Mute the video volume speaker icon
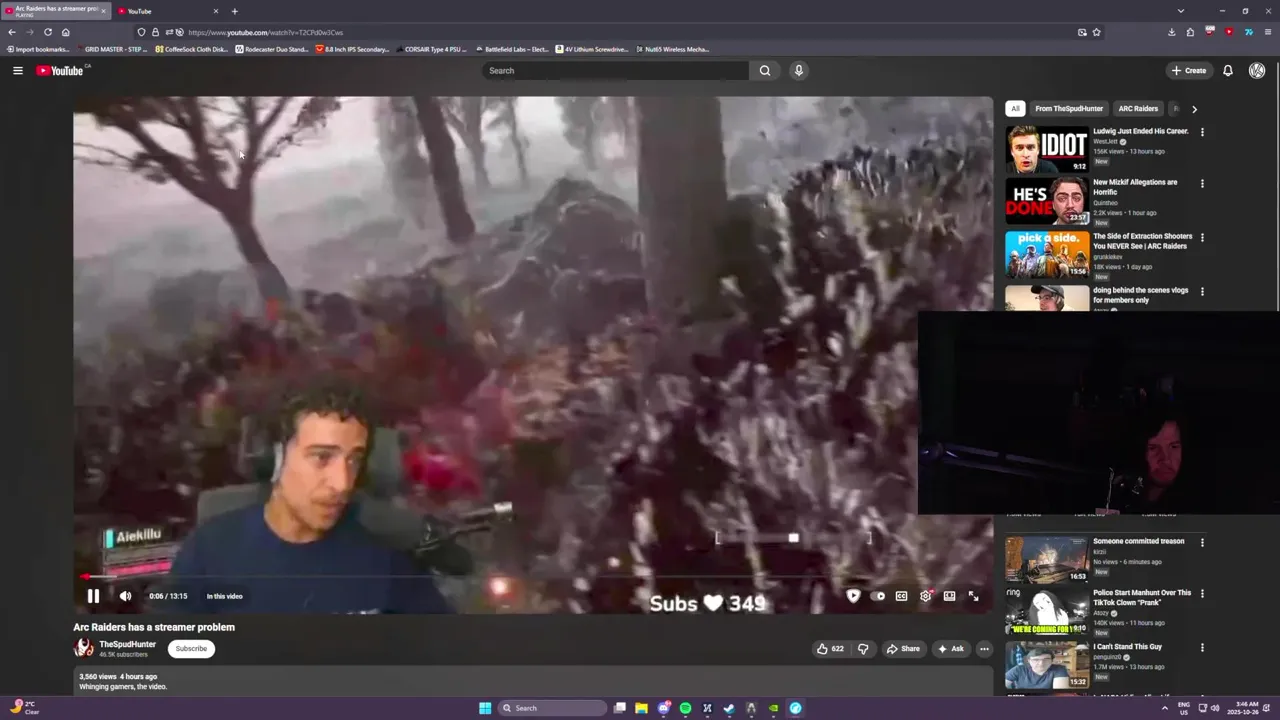The image size is (1280, 720). [125, 596]
